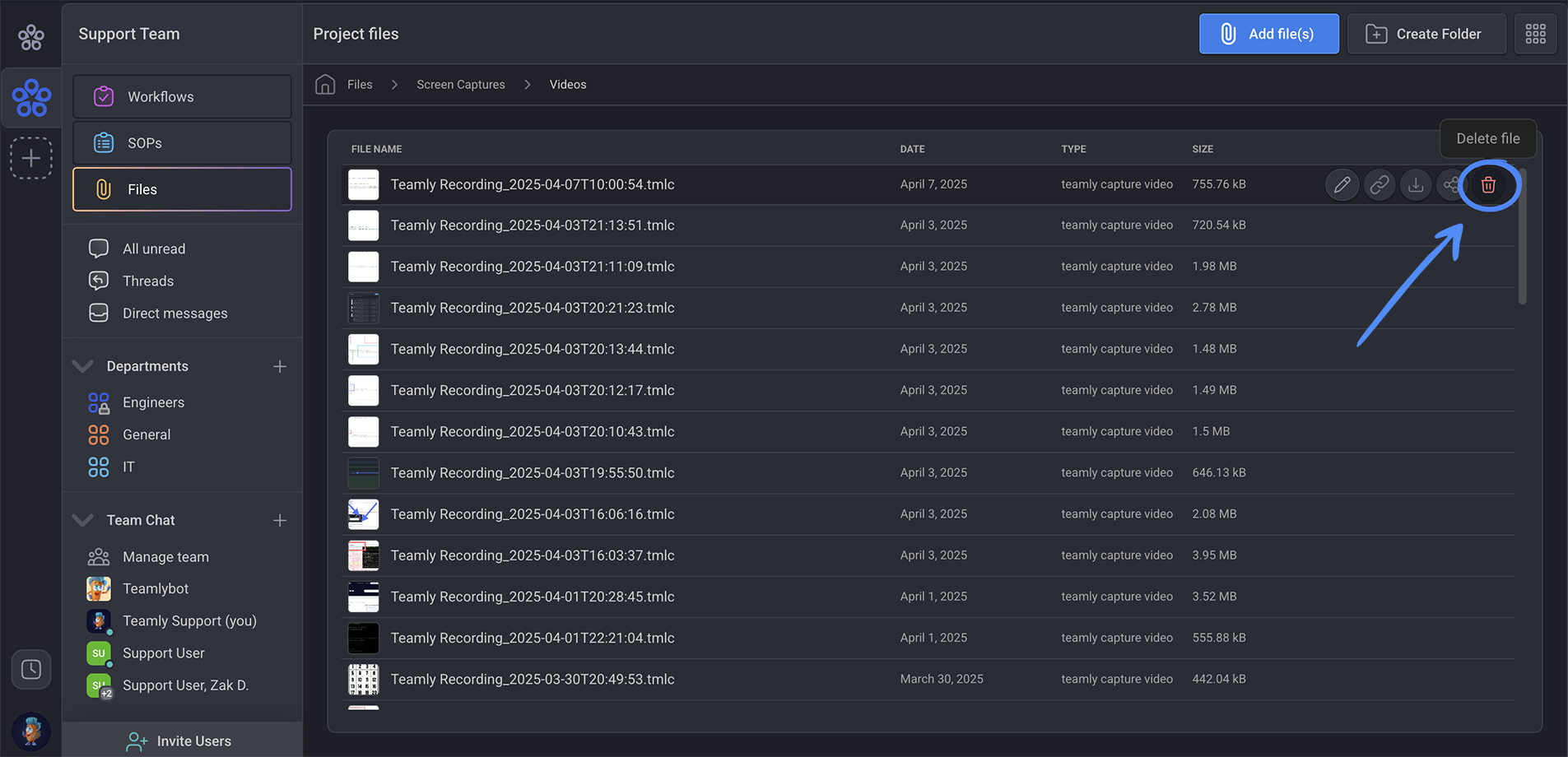Image resolution: width=1568 pixels, height=757 pixels.
Task: Download the first file
Action: click(1416, 184)
